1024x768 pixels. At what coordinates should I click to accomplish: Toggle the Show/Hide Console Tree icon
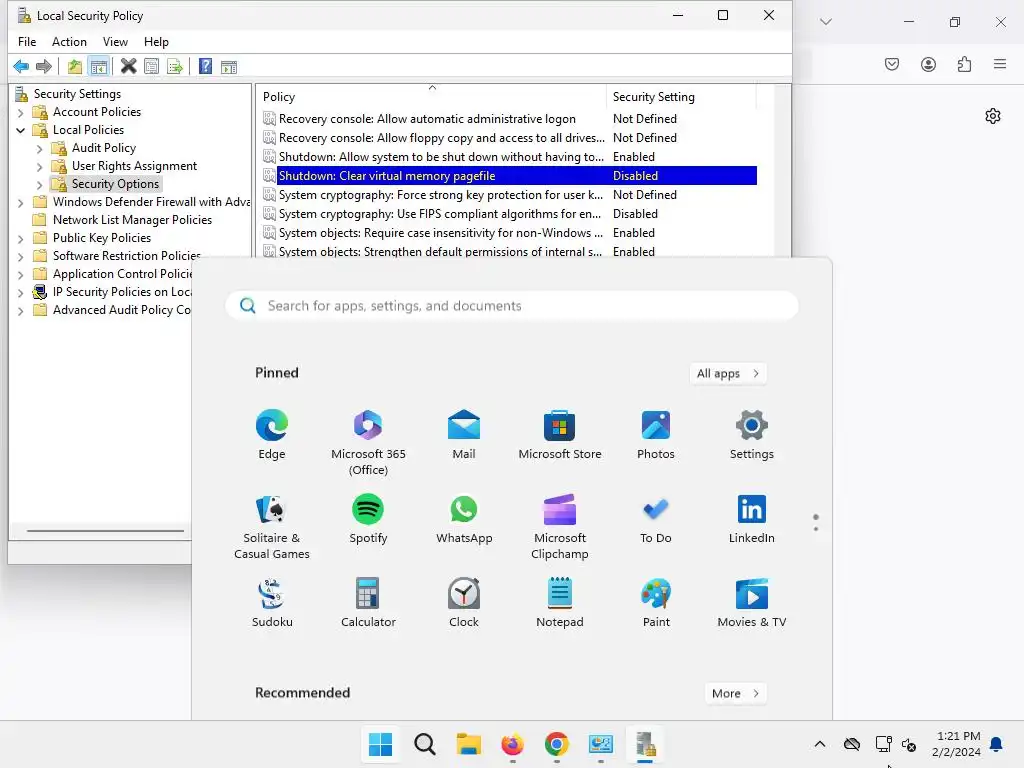[x=99, y=67]
